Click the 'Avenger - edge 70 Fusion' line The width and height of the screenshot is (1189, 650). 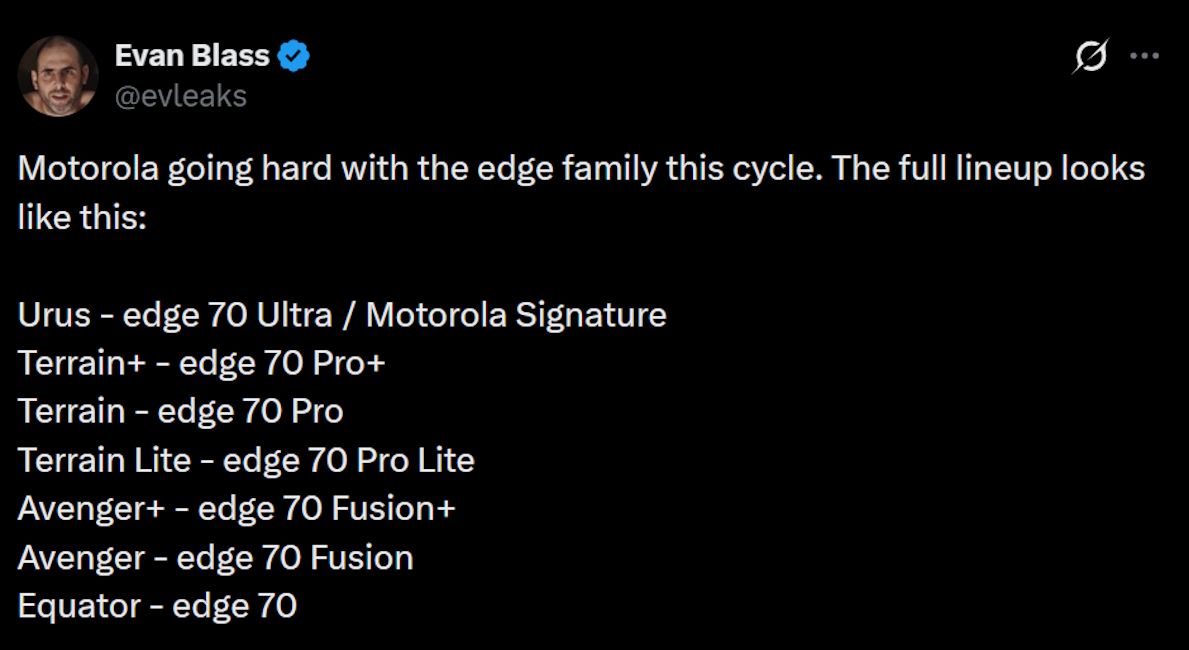click(x=215, y=558)
